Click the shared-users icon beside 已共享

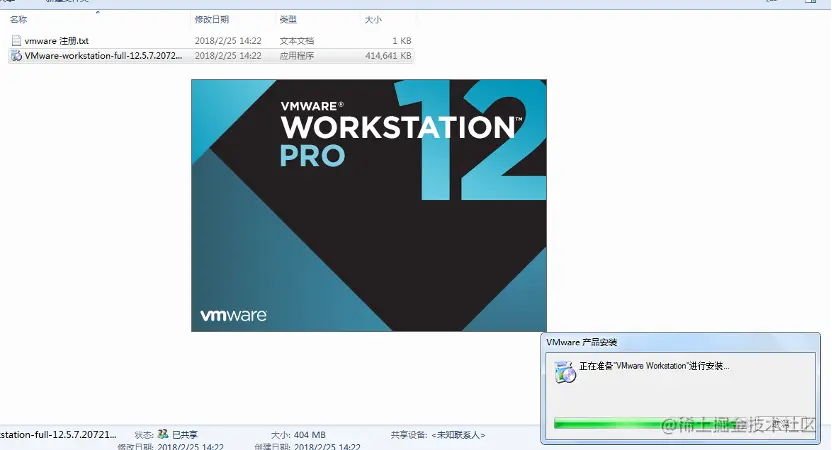163,434
